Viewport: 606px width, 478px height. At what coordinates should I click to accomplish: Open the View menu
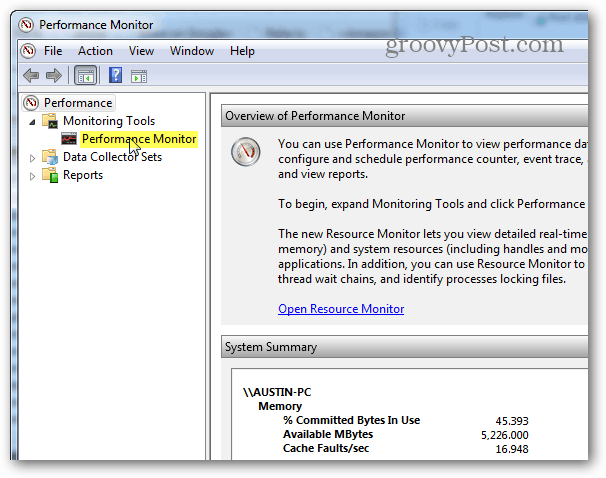coord(141,51)
